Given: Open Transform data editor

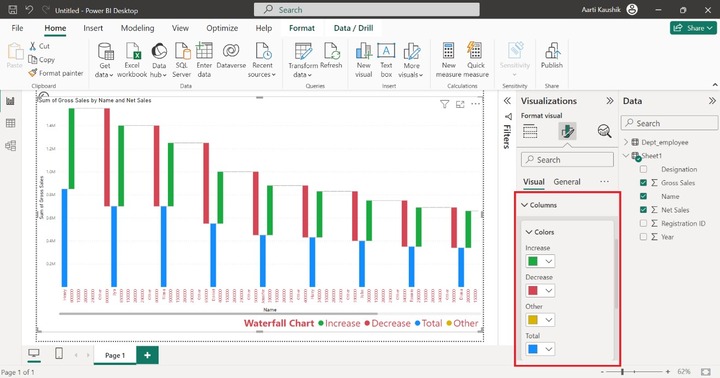Looking at the screenshot, I should click(x=303, y=60).
